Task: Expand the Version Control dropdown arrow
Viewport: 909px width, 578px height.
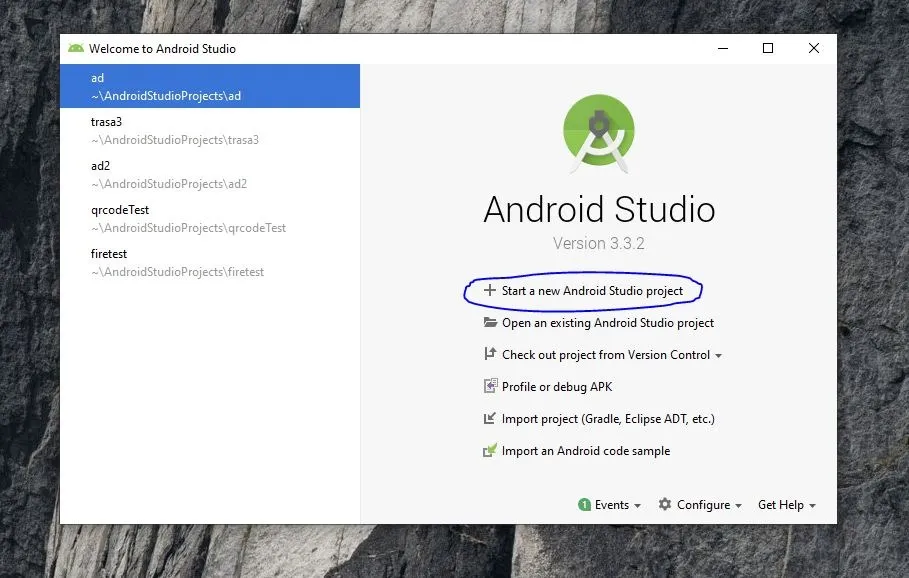Action: [x=718, y=356]
